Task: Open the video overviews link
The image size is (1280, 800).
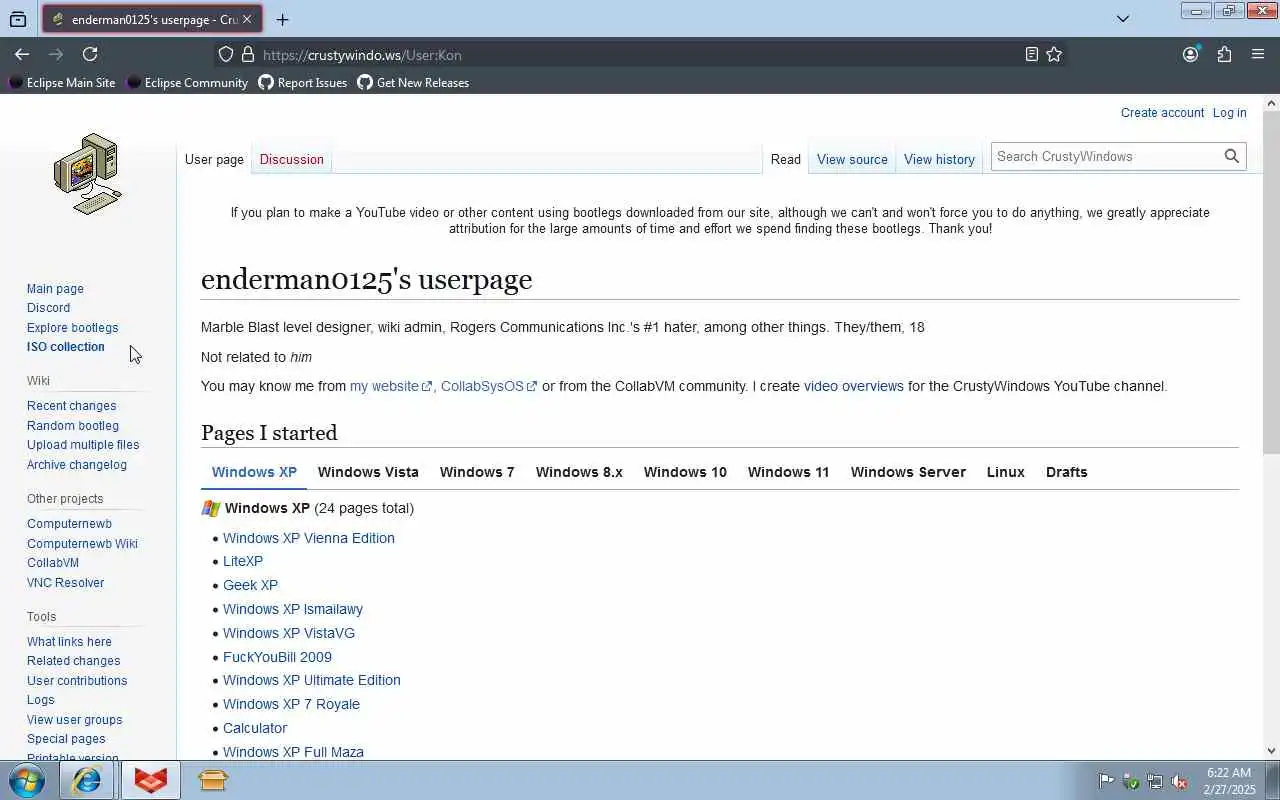Action: tap(853, 386)
